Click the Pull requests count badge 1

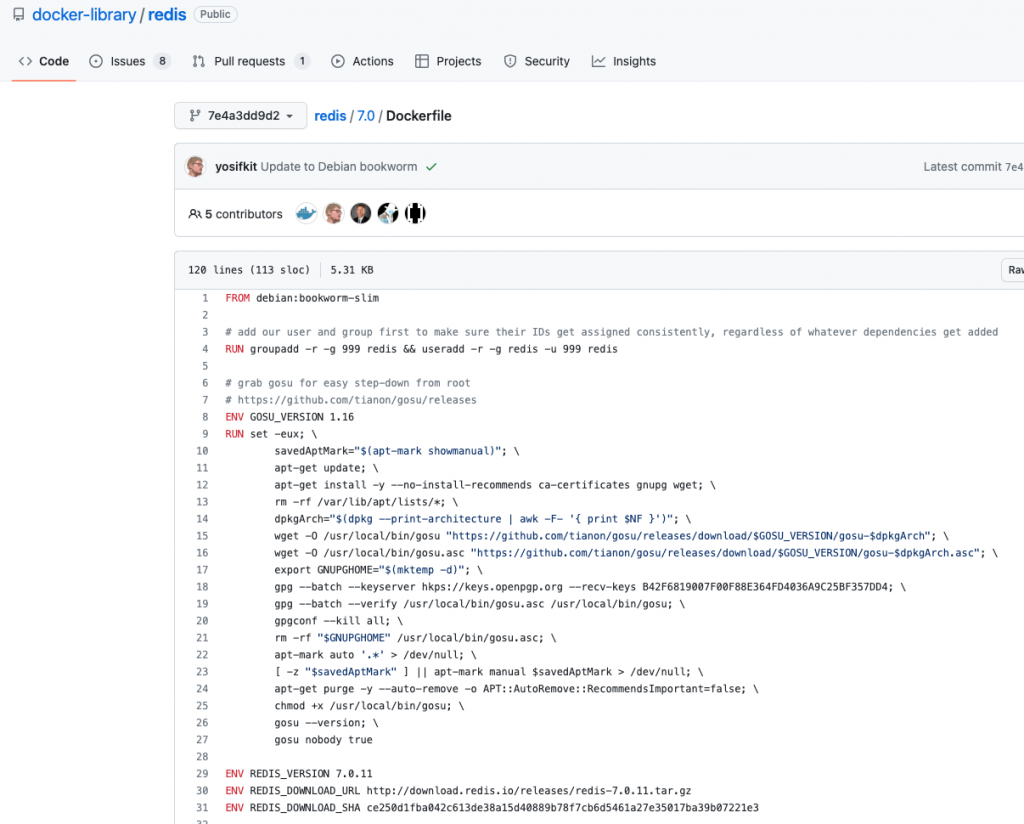302,61
